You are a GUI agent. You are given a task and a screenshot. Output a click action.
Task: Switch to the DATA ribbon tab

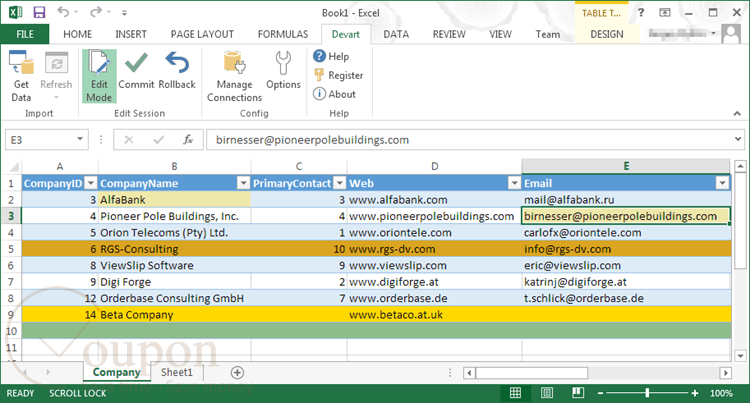tap(396, 34)
